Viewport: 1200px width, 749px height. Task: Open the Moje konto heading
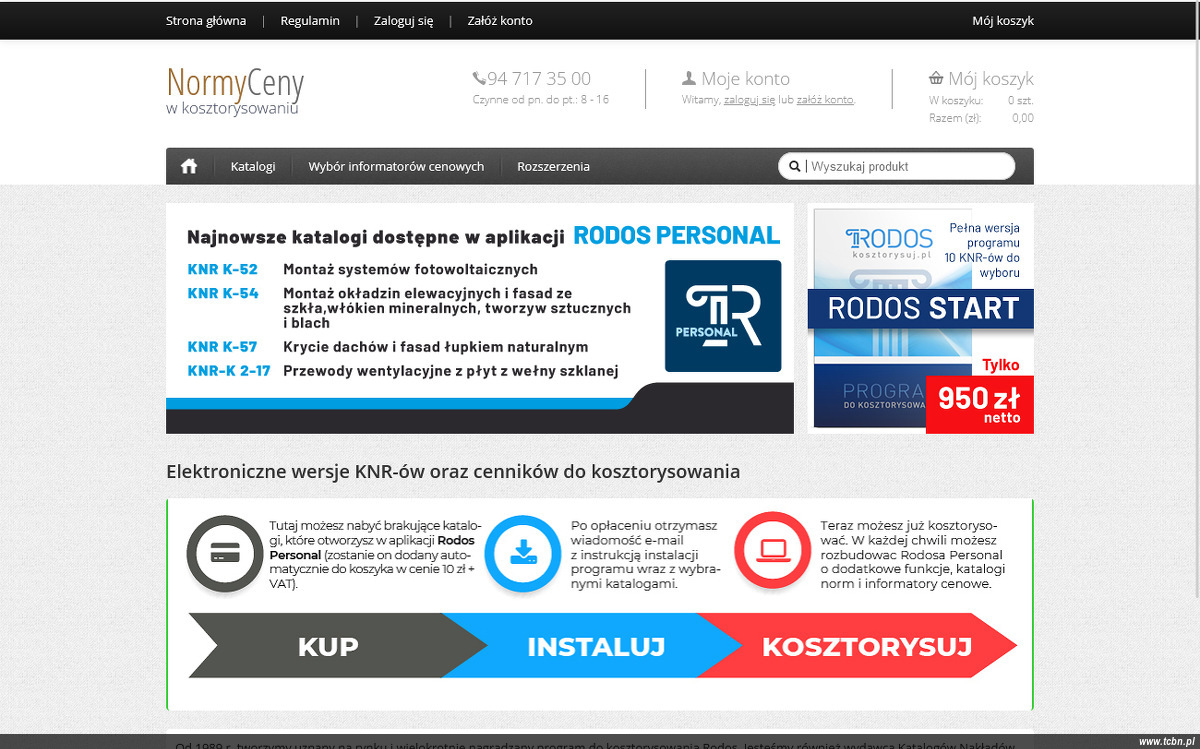[745, 78]
